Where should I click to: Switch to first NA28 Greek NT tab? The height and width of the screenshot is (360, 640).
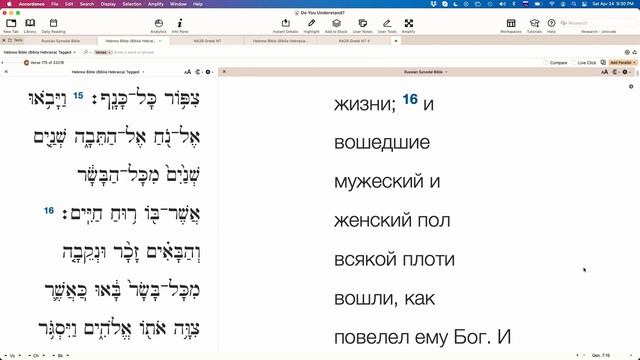click(207, 41)
